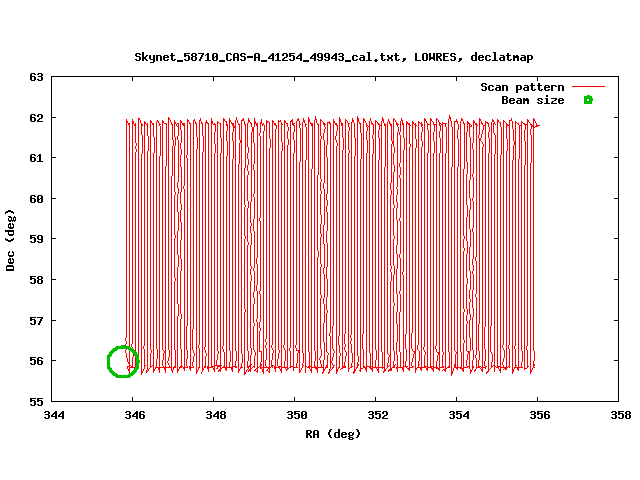The width and height of the screenshot is (640, 480).
Task: Click x-axis tick label 348
Action: tap(216, 415)
